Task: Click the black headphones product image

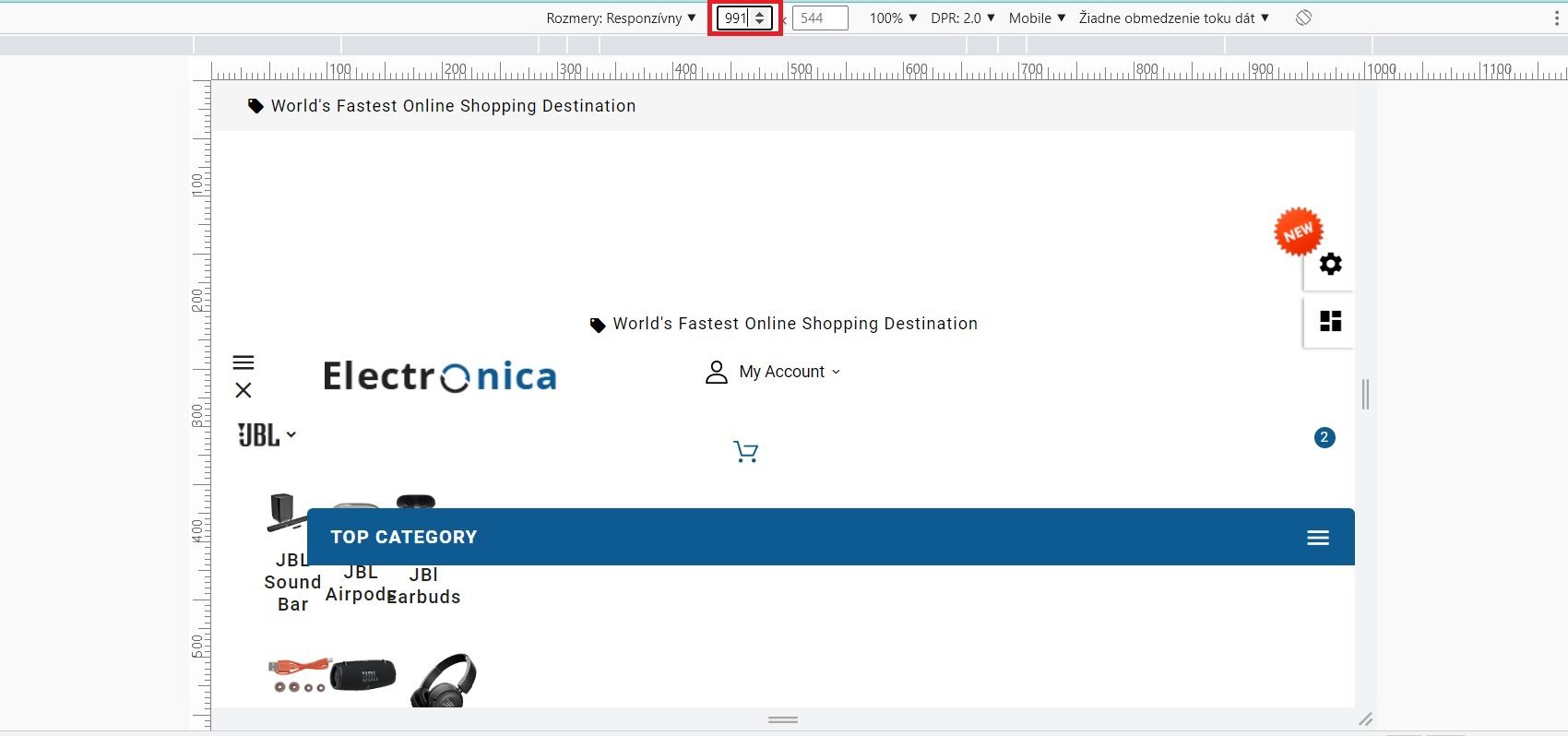Action: pyautogui.click(x=444, y=681)
